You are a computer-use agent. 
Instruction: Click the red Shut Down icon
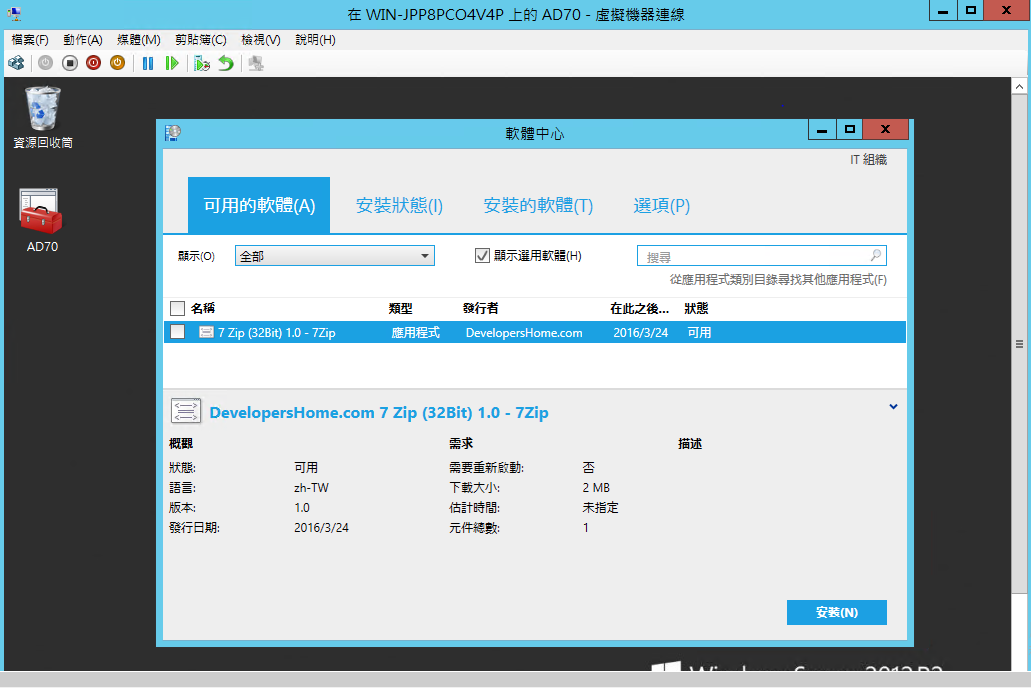[x=93, y=63]
